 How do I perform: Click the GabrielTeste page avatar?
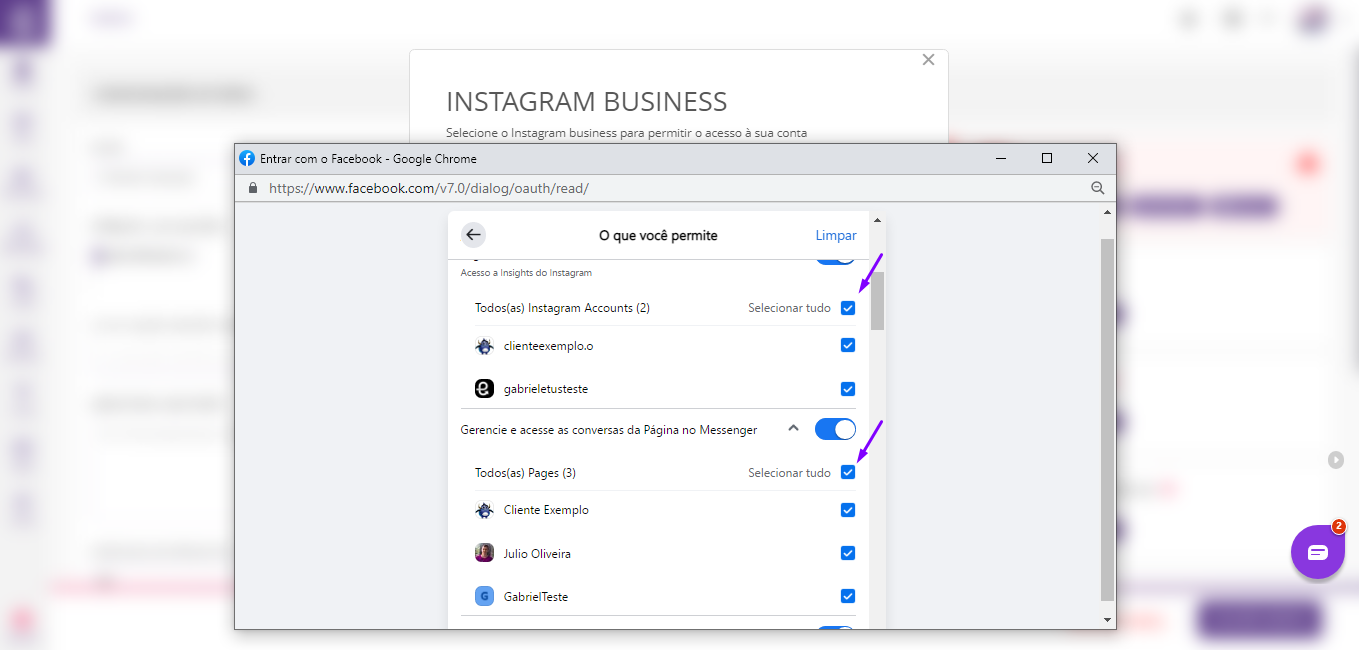(484, 596)
